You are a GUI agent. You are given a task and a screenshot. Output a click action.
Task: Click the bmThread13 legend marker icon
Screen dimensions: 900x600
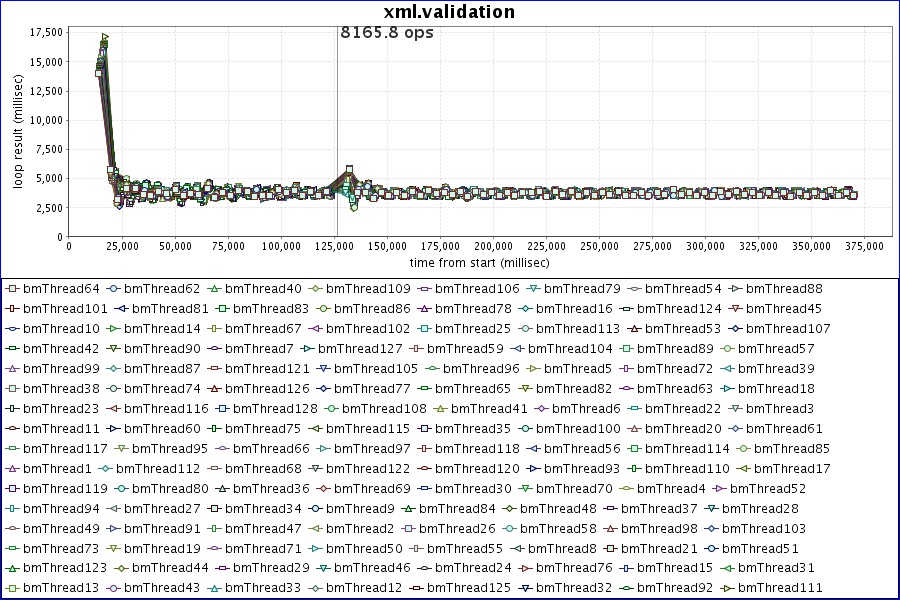(x=12, y=589)
